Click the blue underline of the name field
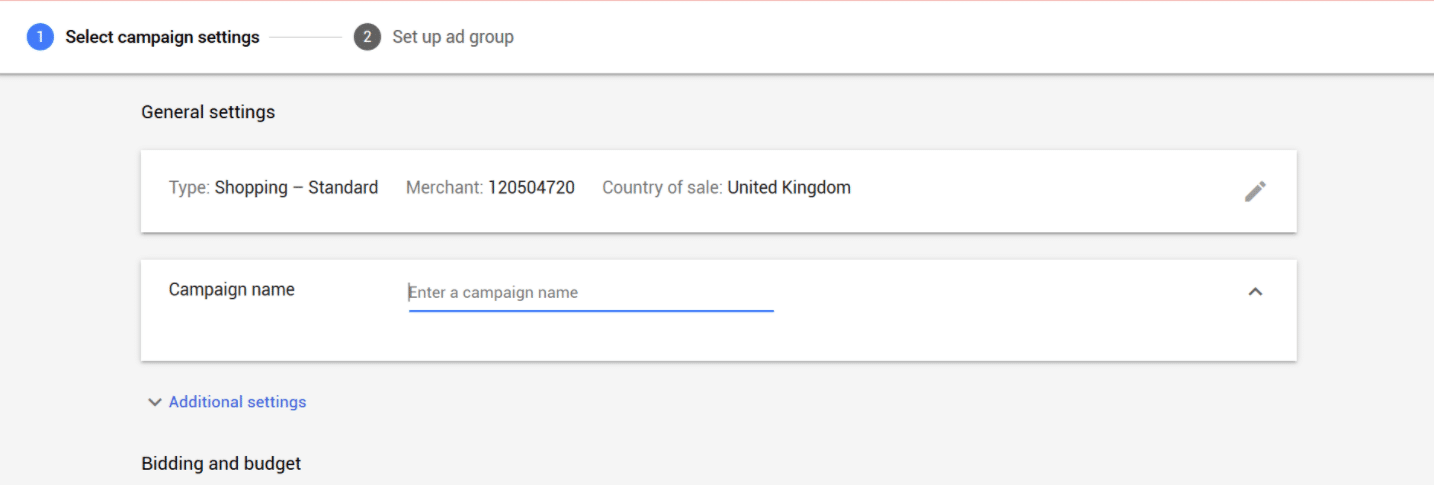 (x=590, y=311)
